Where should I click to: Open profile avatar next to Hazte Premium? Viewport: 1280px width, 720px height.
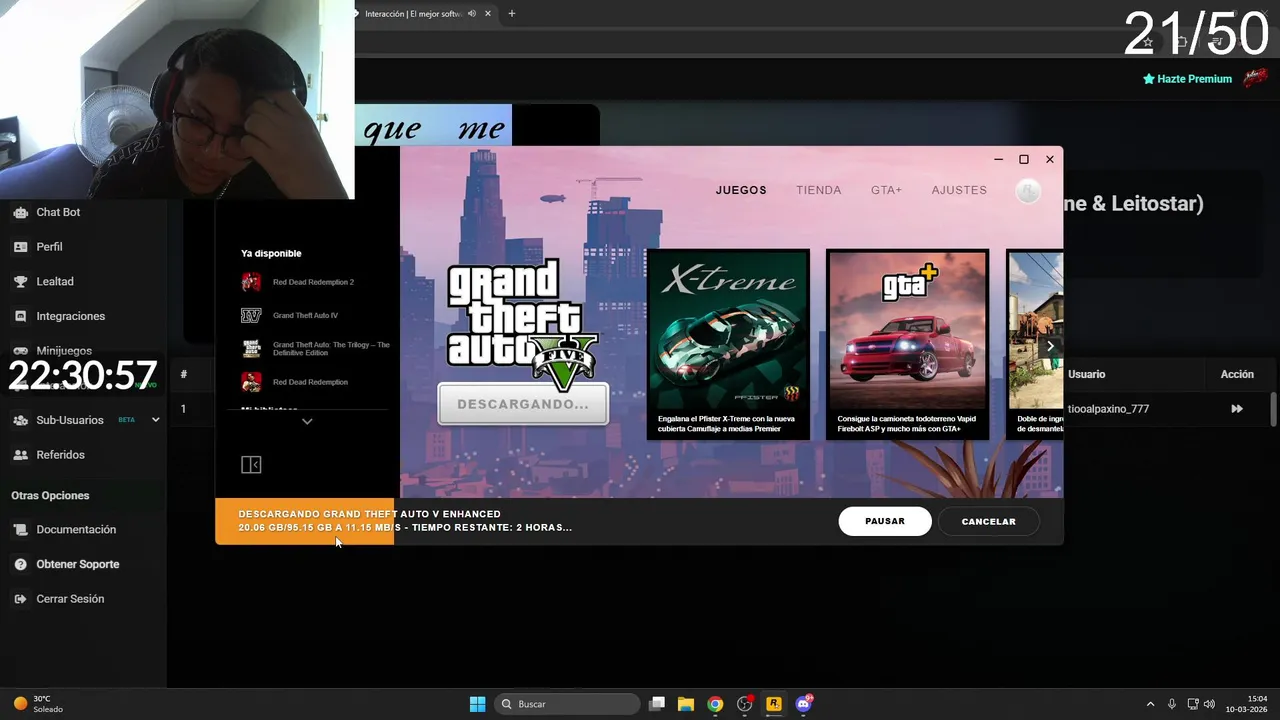(1255, 78)
